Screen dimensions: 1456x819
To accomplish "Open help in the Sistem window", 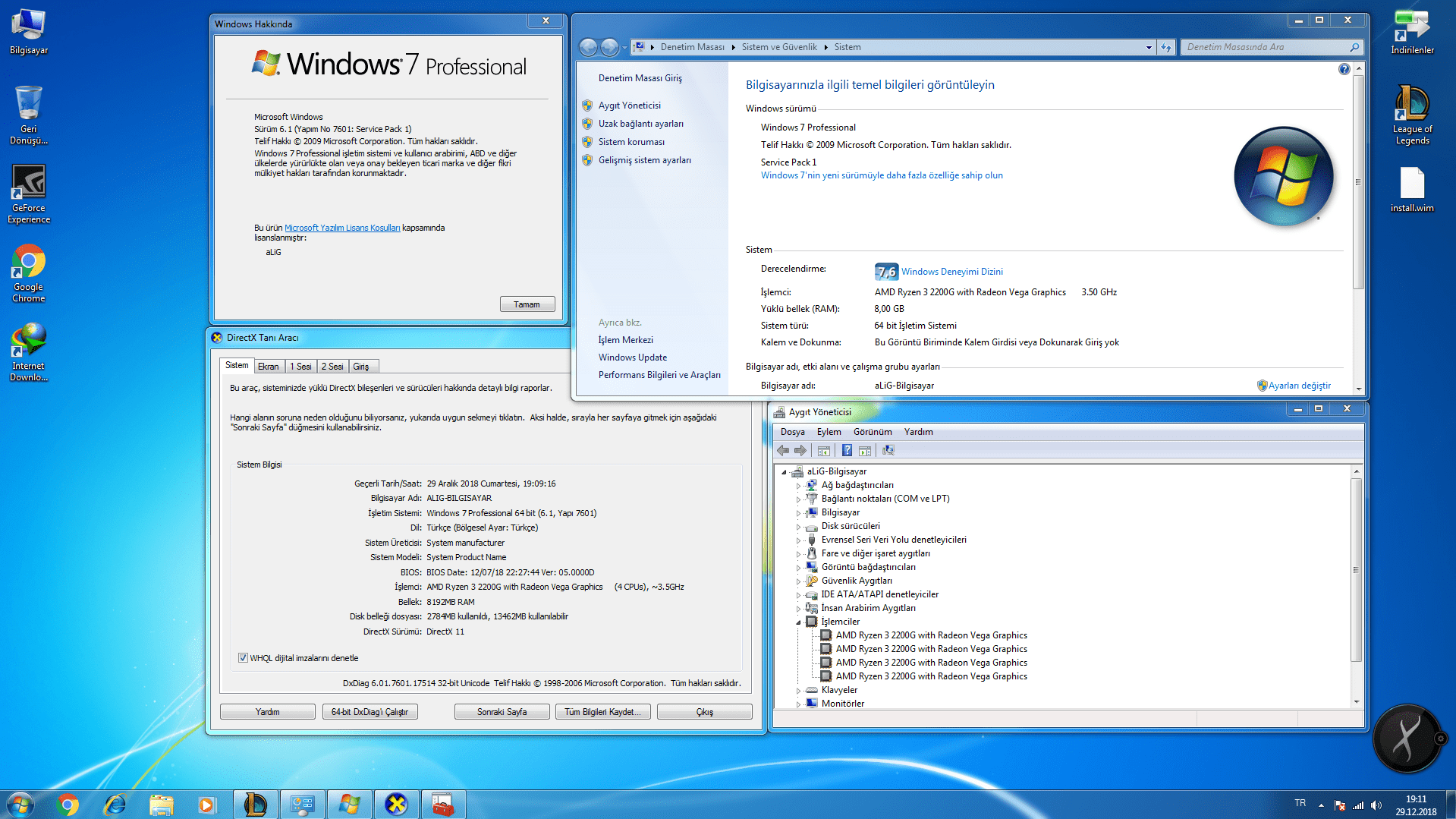I will click(x=1344, y=69).
